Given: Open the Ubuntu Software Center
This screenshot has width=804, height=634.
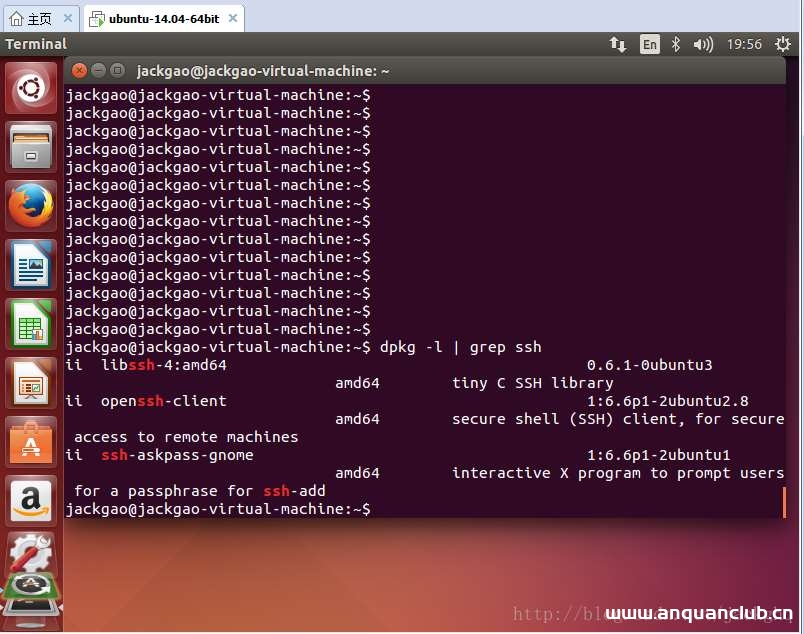Looking at the screenshot, I should click(x=30, y=440).
